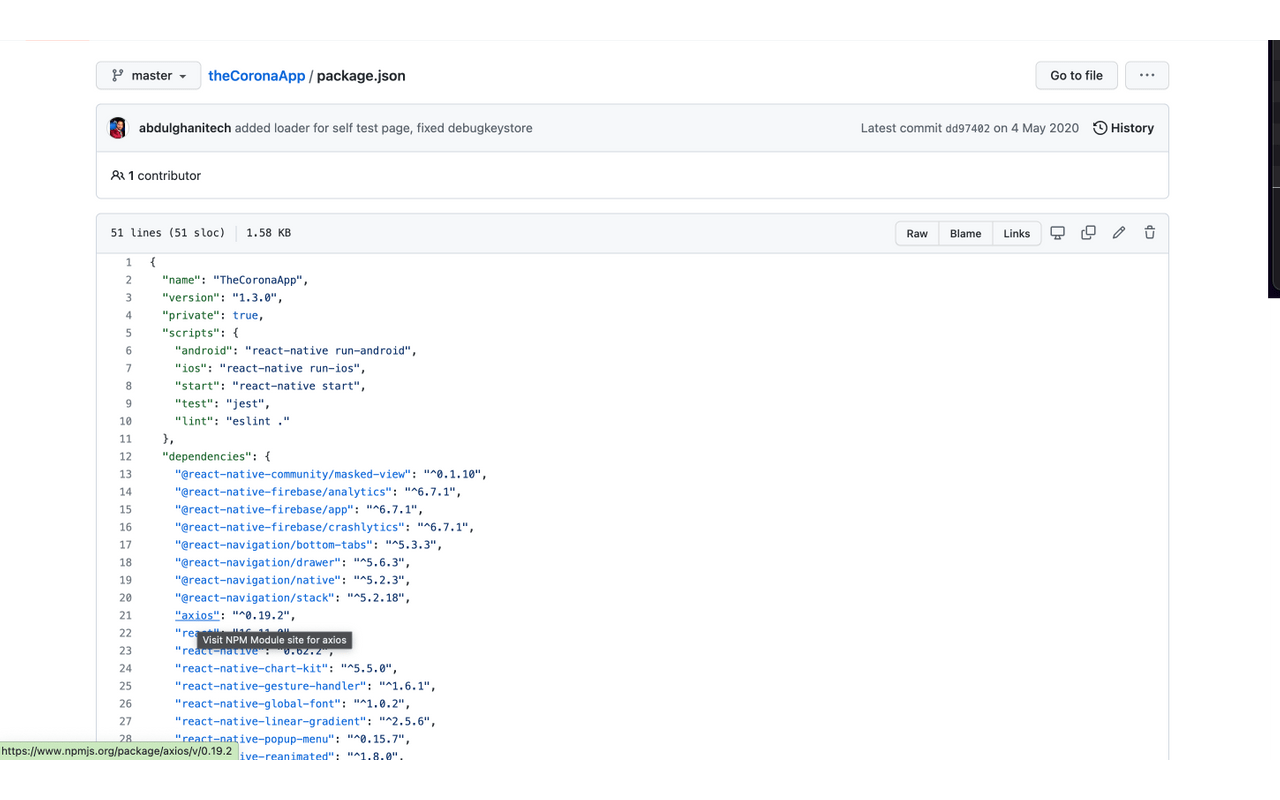Follow the axios NPM link

click(198, 616)
